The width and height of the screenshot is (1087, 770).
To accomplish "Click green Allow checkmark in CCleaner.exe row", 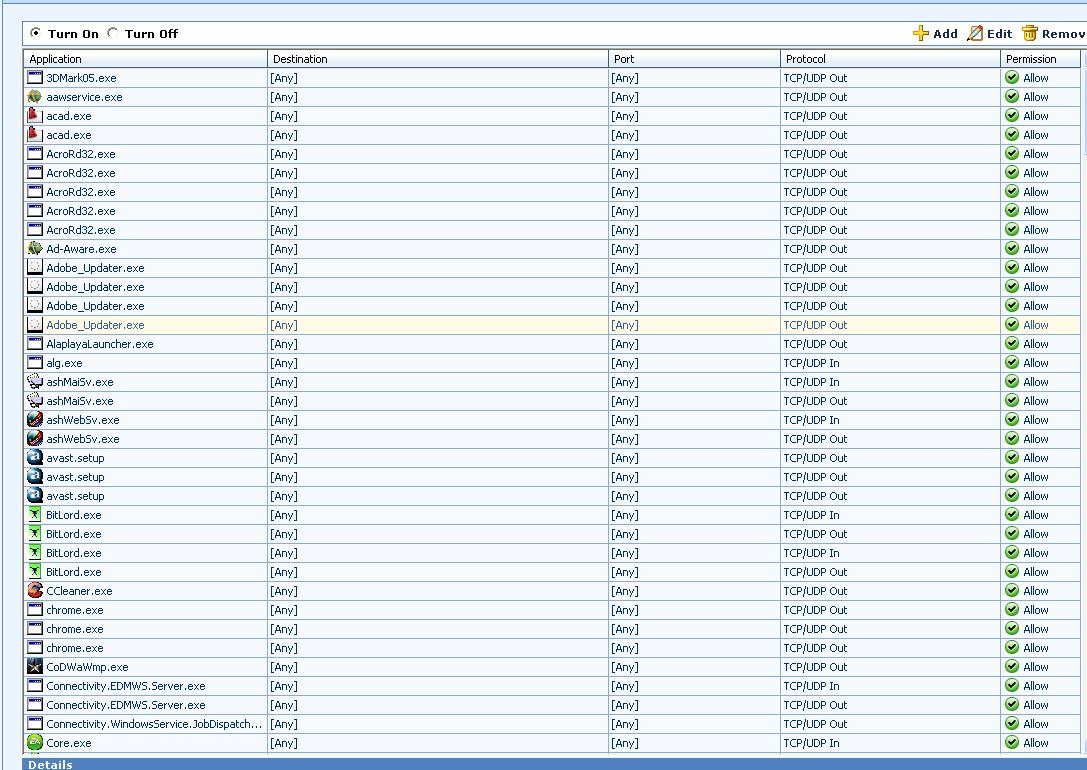I will pos(1012,590).
